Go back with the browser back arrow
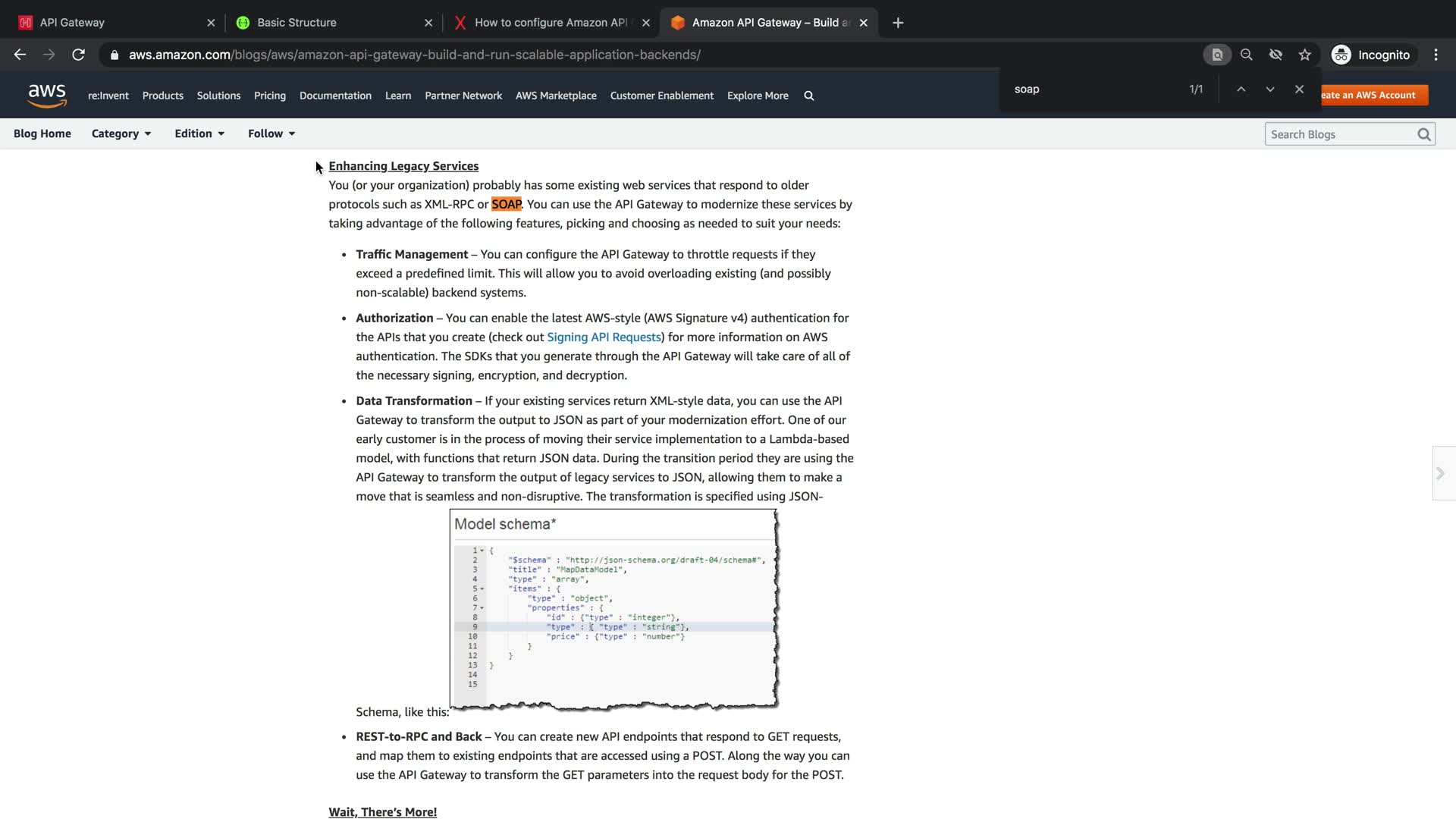Screen dimensions: 1456x819 coord(20,55)
